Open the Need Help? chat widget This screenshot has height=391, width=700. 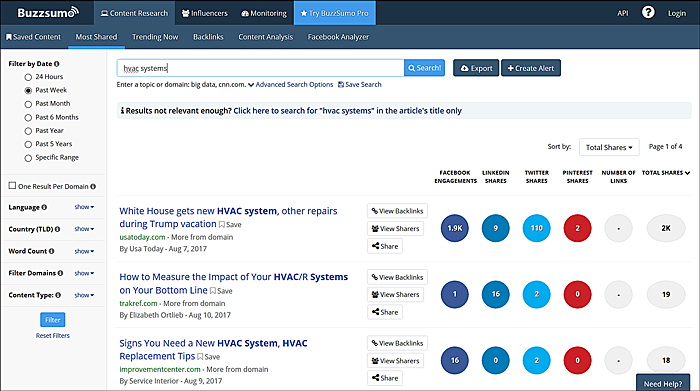coord(662,383)
